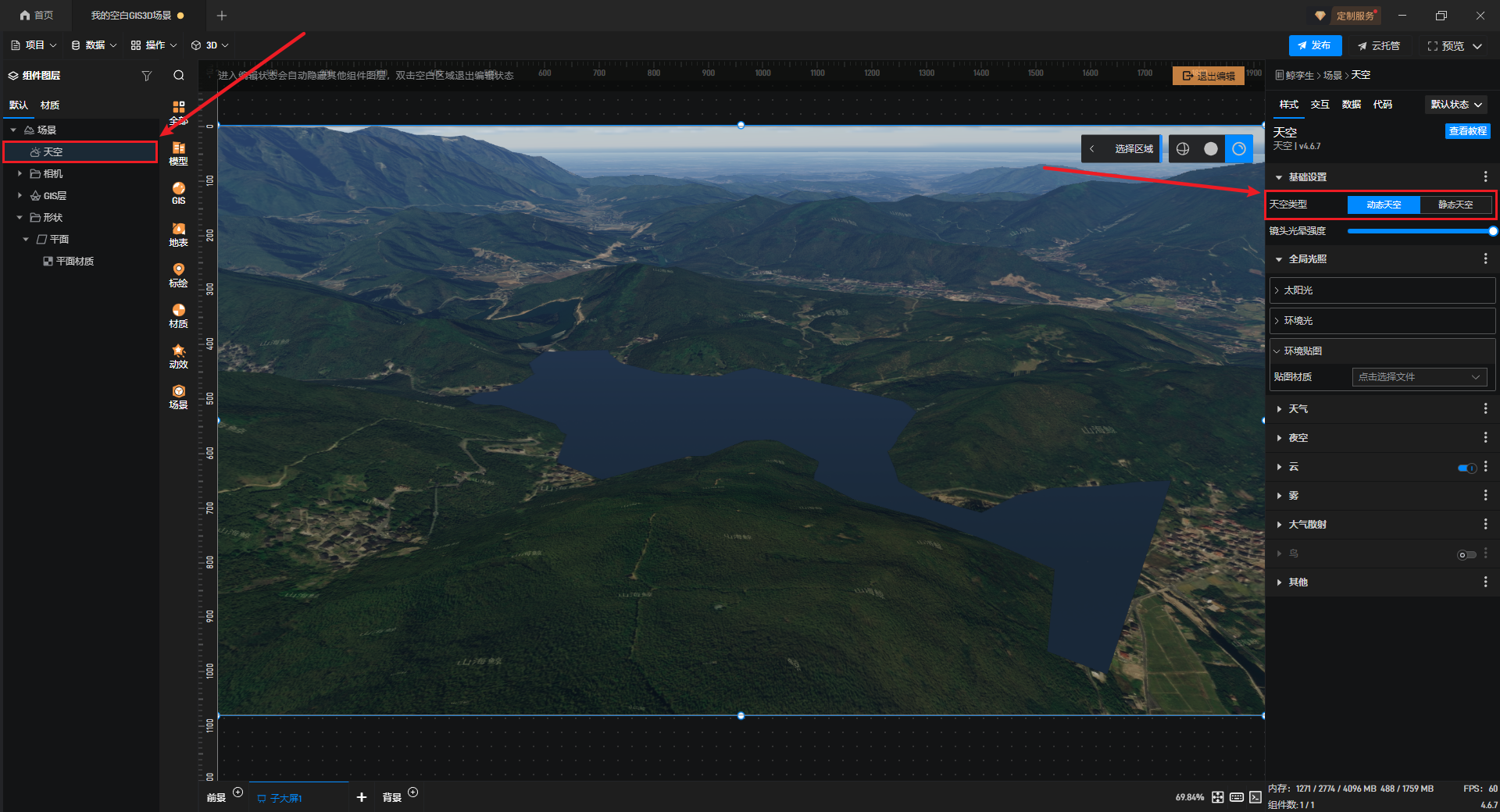The image size is (1500, 812).
Task: Select the 材质 component icon
Action: [178, 315]
